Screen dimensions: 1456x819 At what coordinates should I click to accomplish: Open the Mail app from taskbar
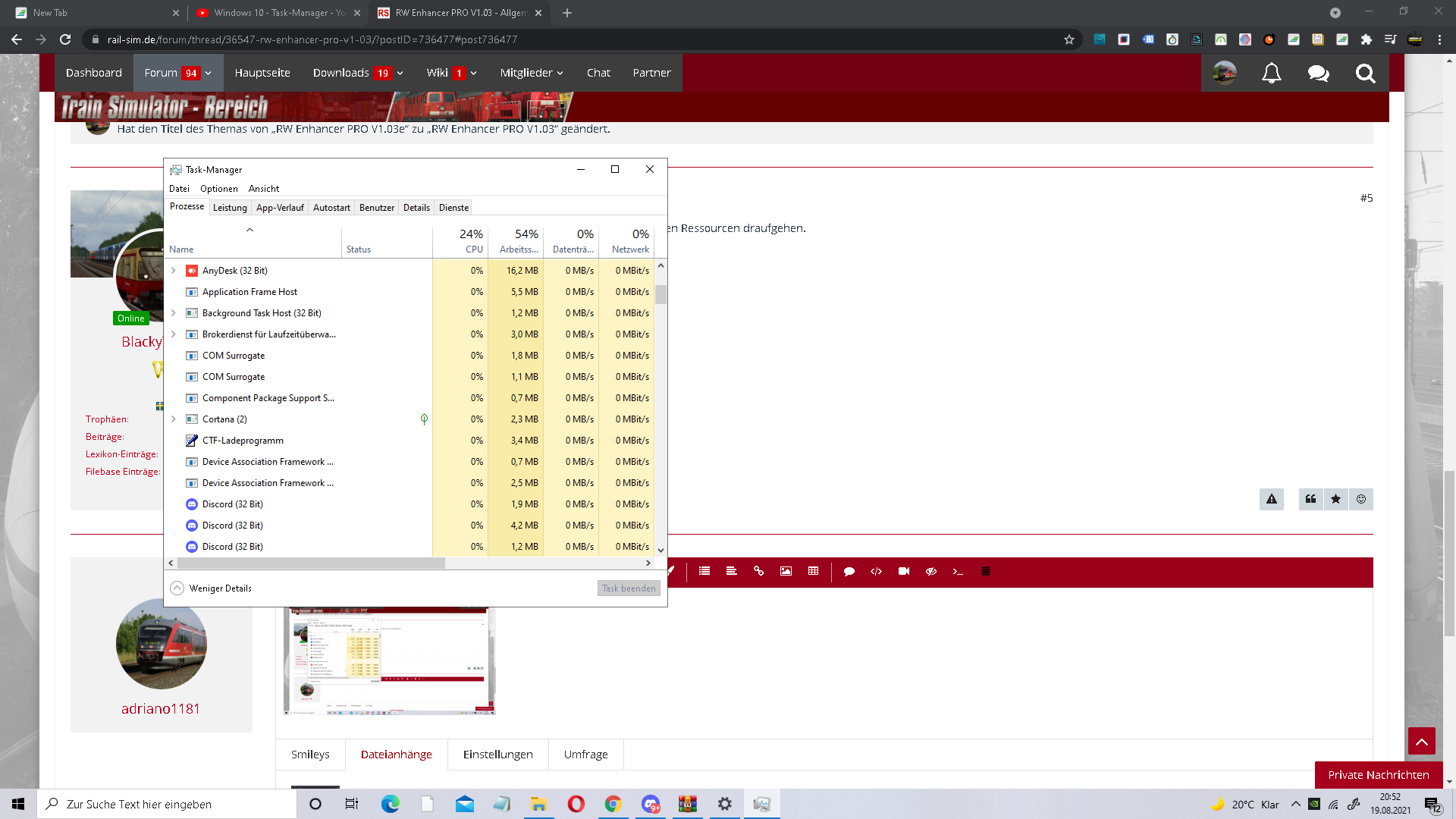pyautogui.click(x=465, y=804)
